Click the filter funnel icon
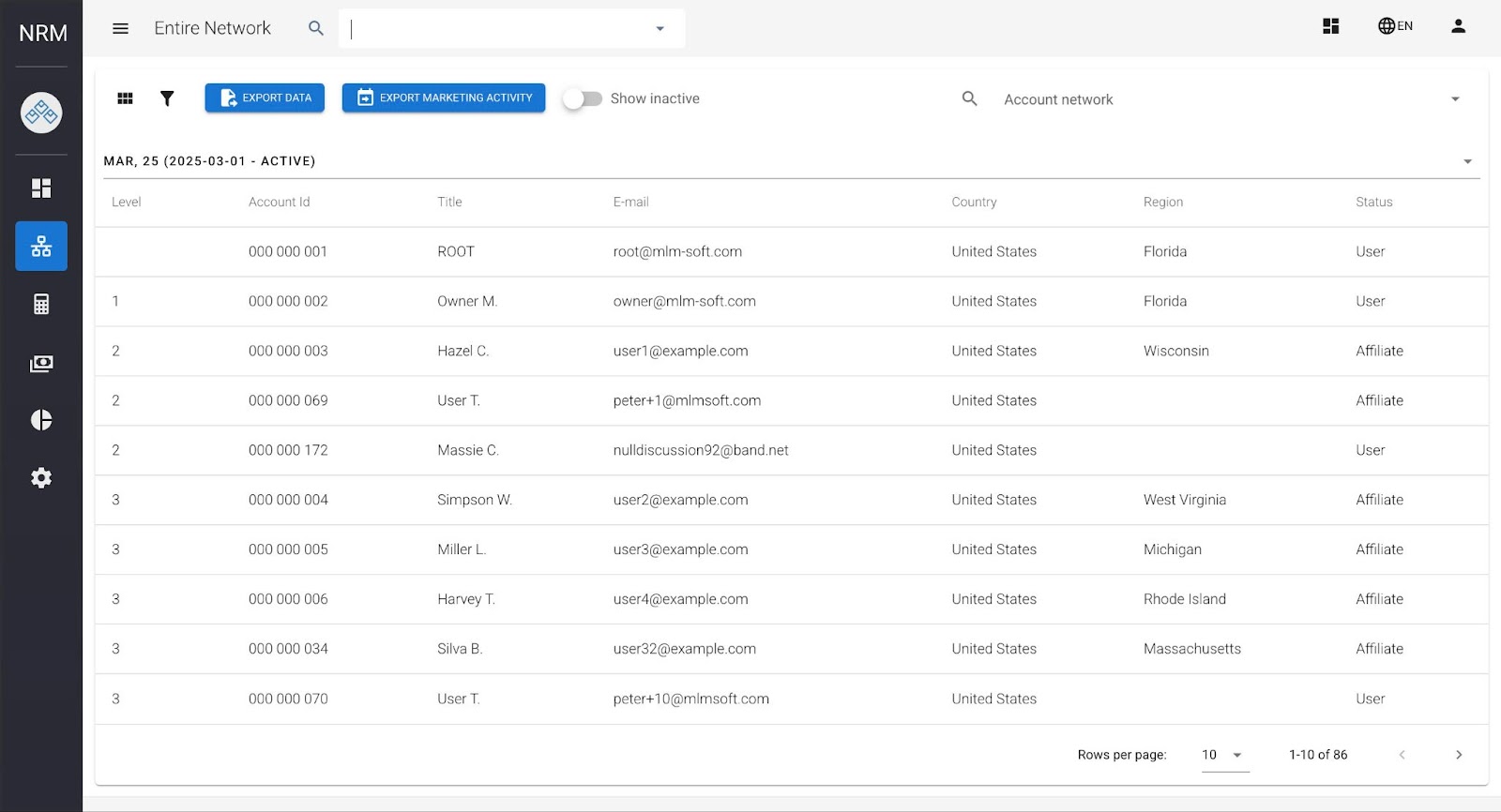 pos(167,98)
